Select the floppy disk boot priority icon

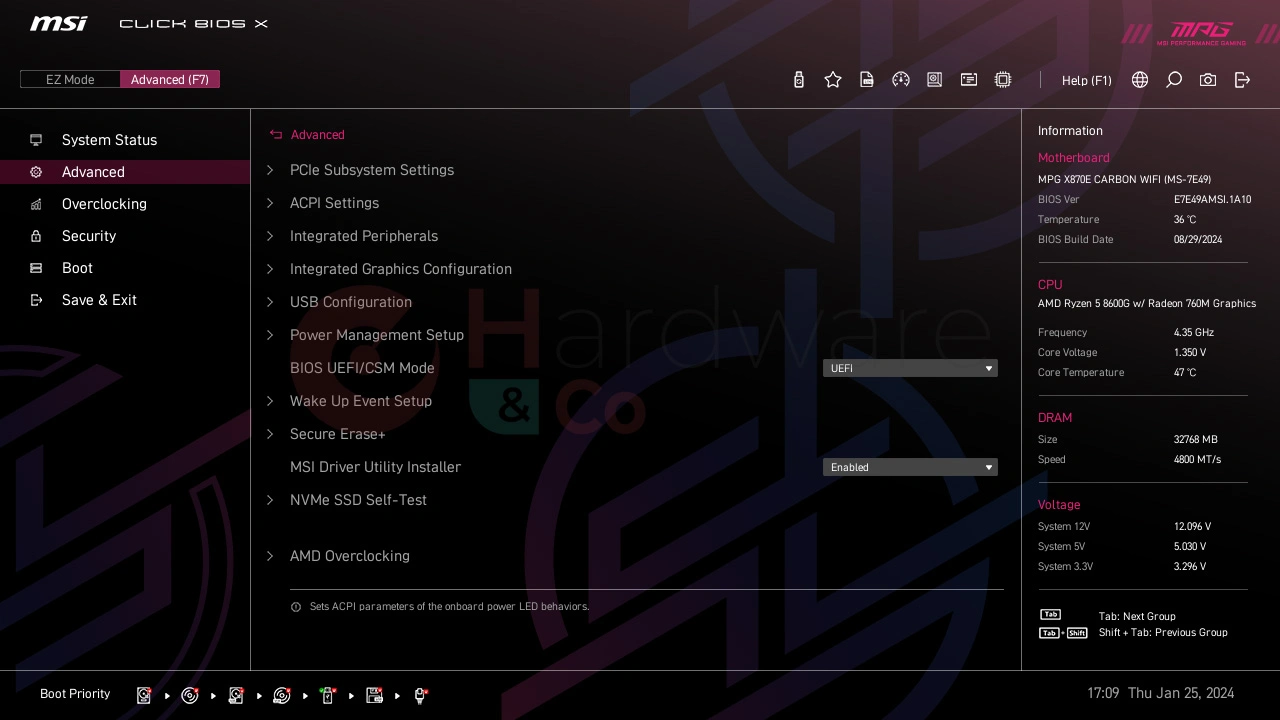[x=375, y=695]
